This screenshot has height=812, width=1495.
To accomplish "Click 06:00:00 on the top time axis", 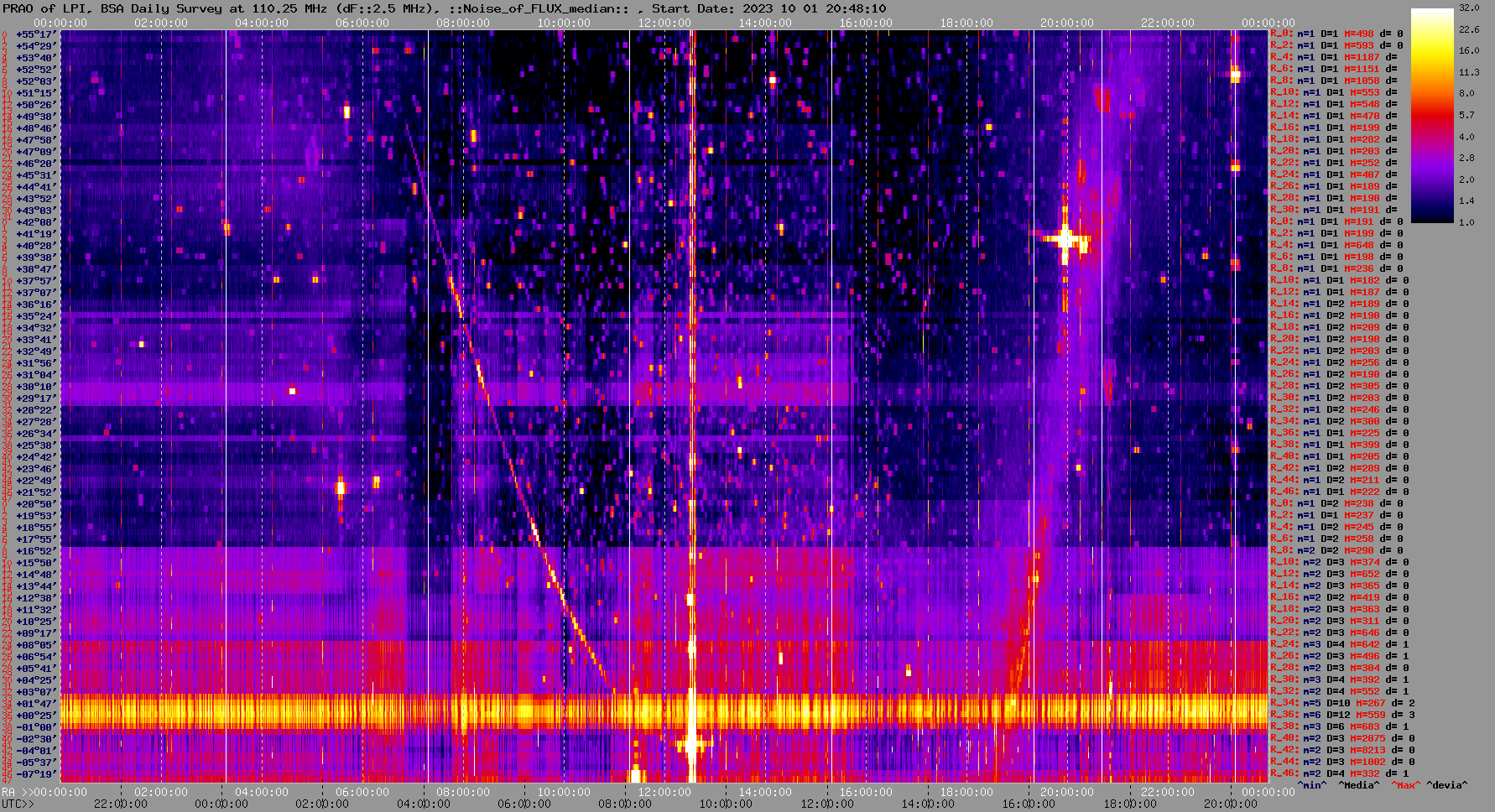I will pyautogui.click(x=362, y=23).
